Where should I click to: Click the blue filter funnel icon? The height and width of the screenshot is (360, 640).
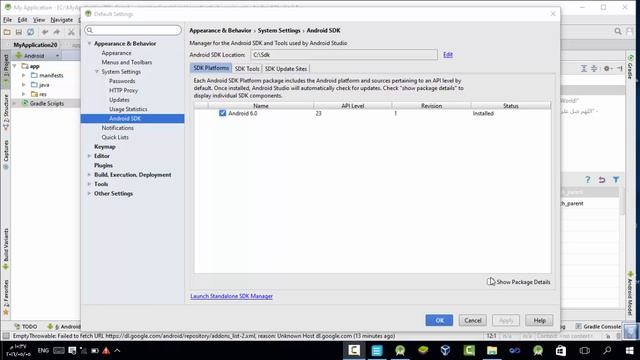point(616,180)
